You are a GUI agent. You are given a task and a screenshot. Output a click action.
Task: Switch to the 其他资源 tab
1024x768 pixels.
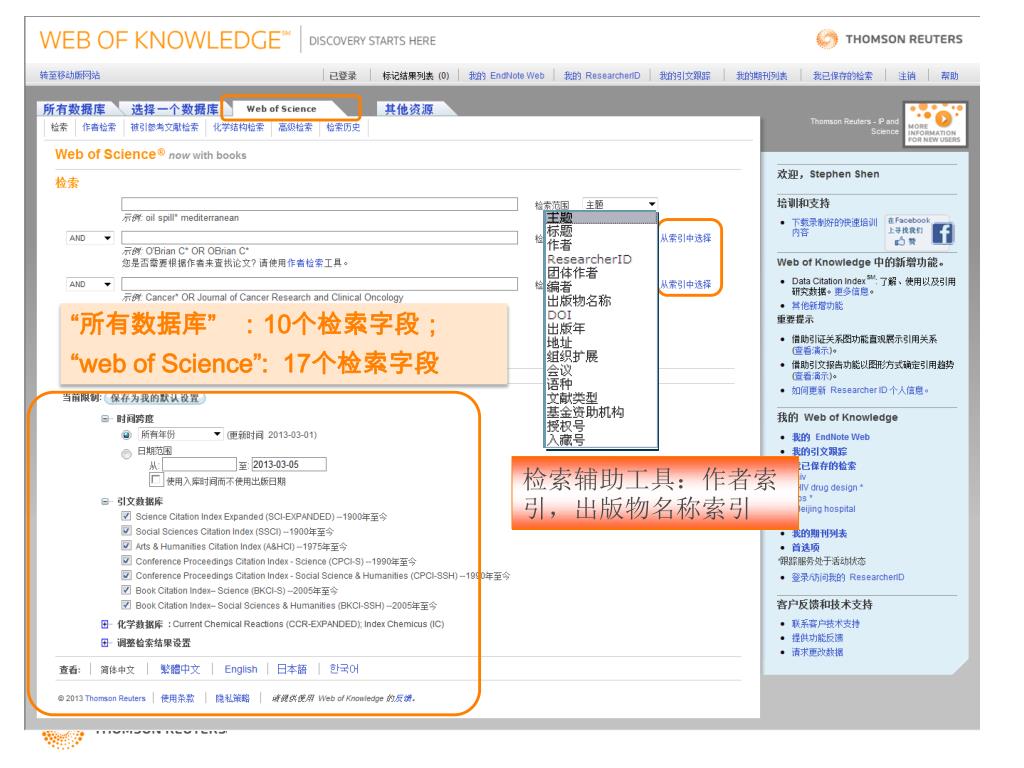point(409,109)
